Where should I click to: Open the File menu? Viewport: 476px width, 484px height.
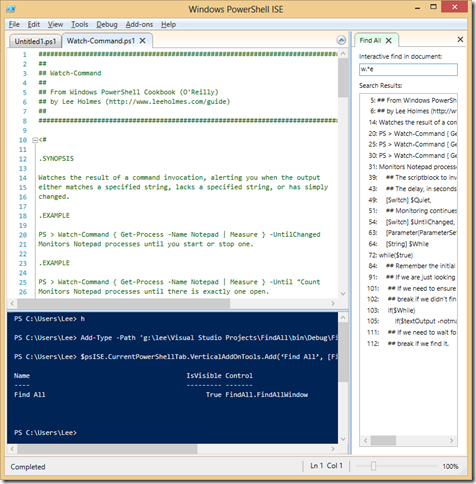[14, 24]
